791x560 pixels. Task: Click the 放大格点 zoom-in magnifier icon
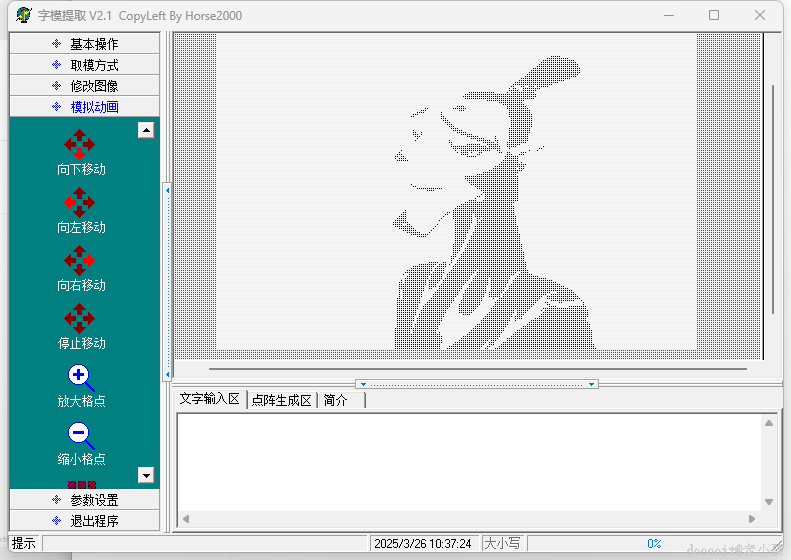[81, 378]
